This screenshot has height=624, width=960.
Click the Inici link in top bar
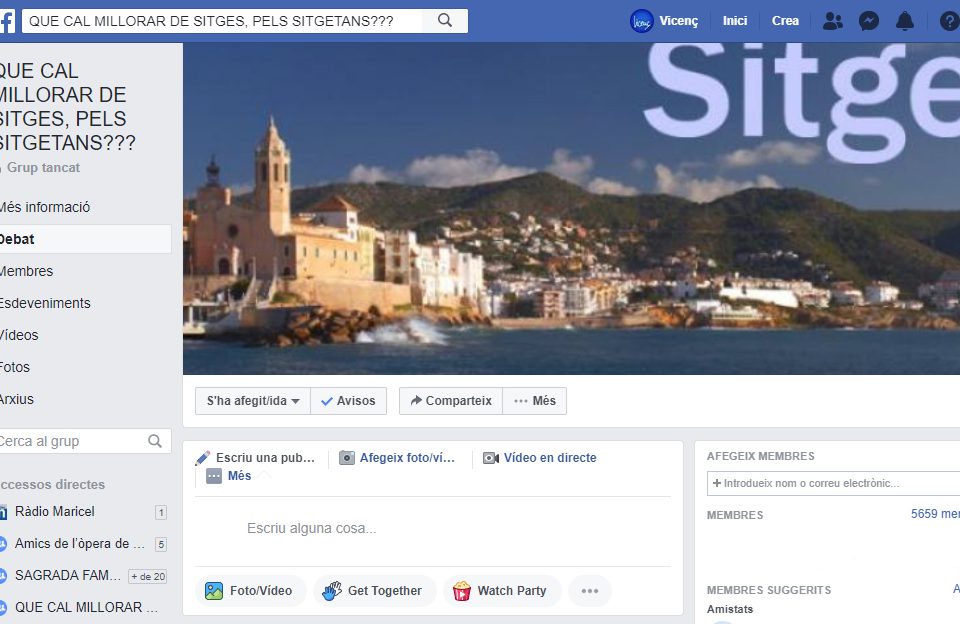(x=735, y=21)
